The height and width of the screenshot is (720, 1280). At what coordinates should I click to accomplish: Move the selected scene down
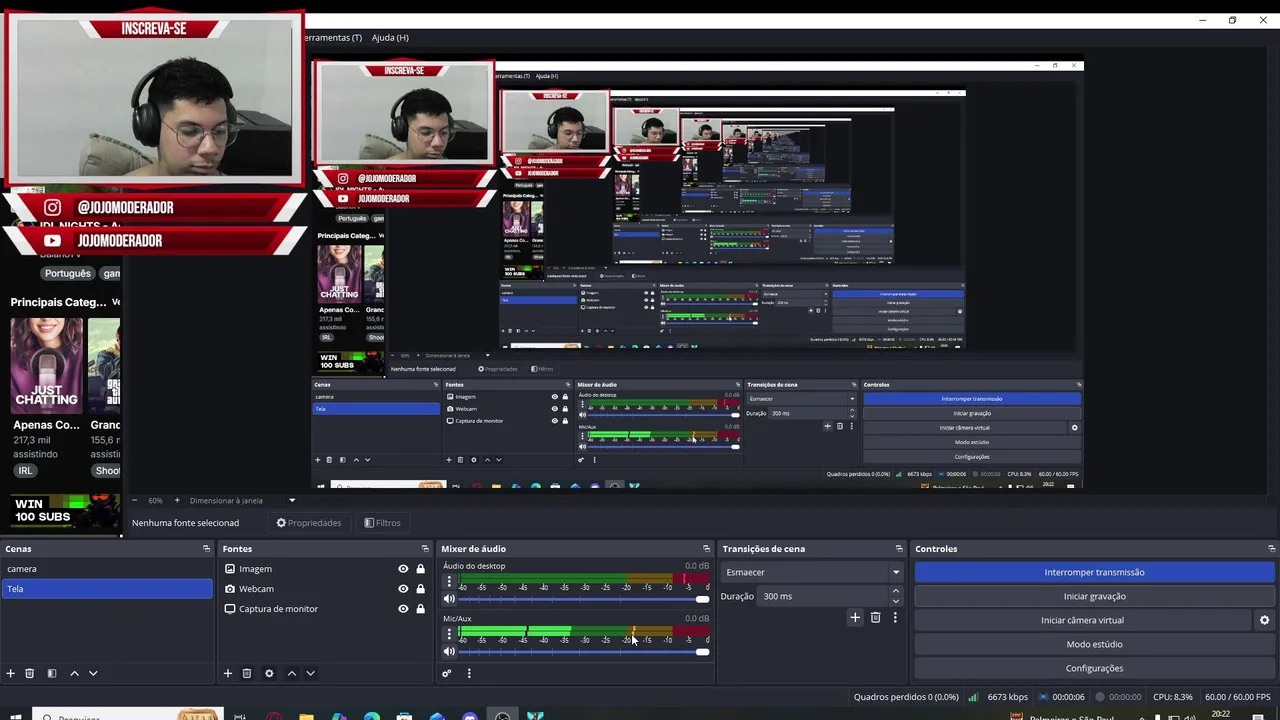tap(93, 673)
